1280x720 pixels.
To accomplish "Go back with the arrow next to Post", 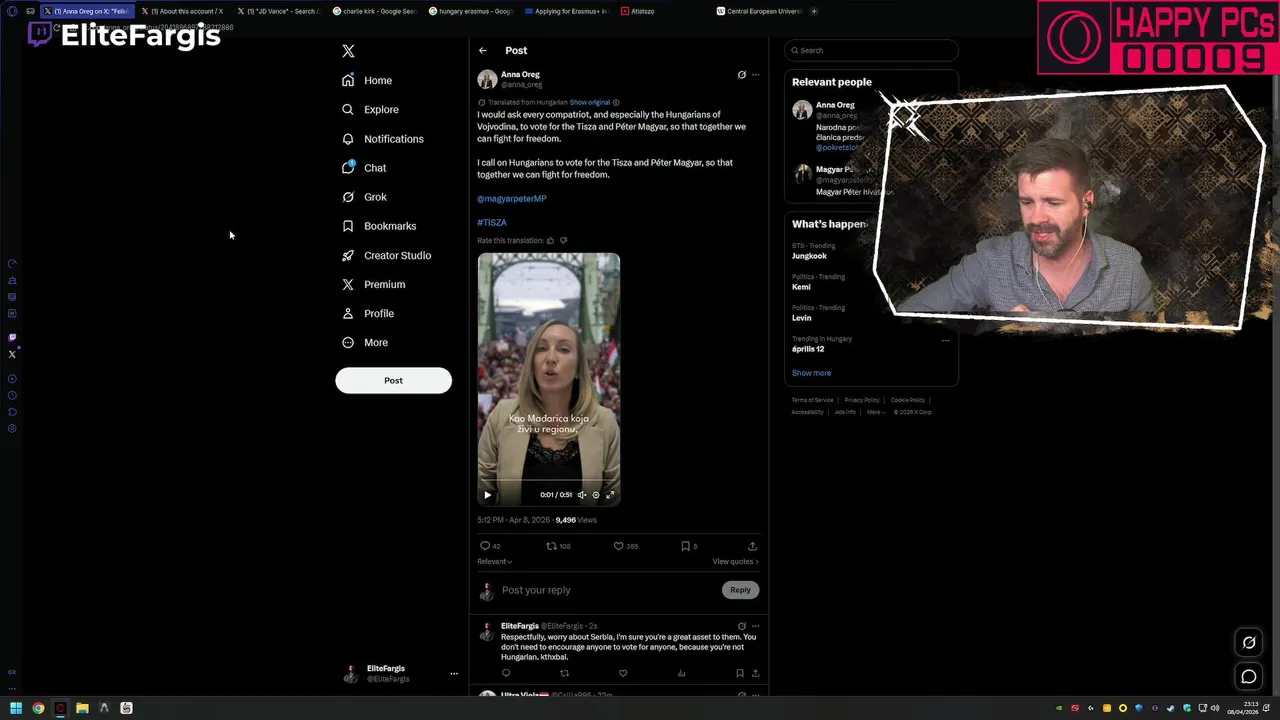I will 483,50.
